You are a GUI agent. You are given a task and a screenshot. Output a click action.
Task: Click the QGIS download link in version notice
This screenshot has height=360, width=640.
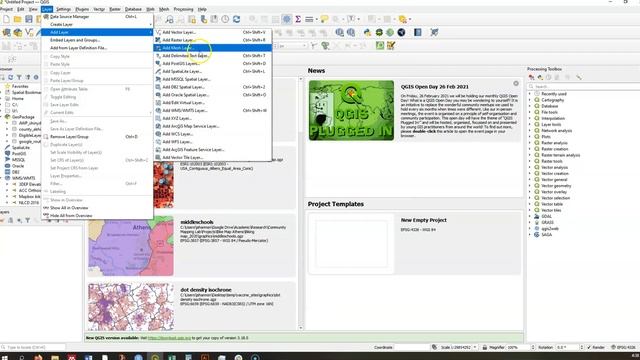(169, 338)
